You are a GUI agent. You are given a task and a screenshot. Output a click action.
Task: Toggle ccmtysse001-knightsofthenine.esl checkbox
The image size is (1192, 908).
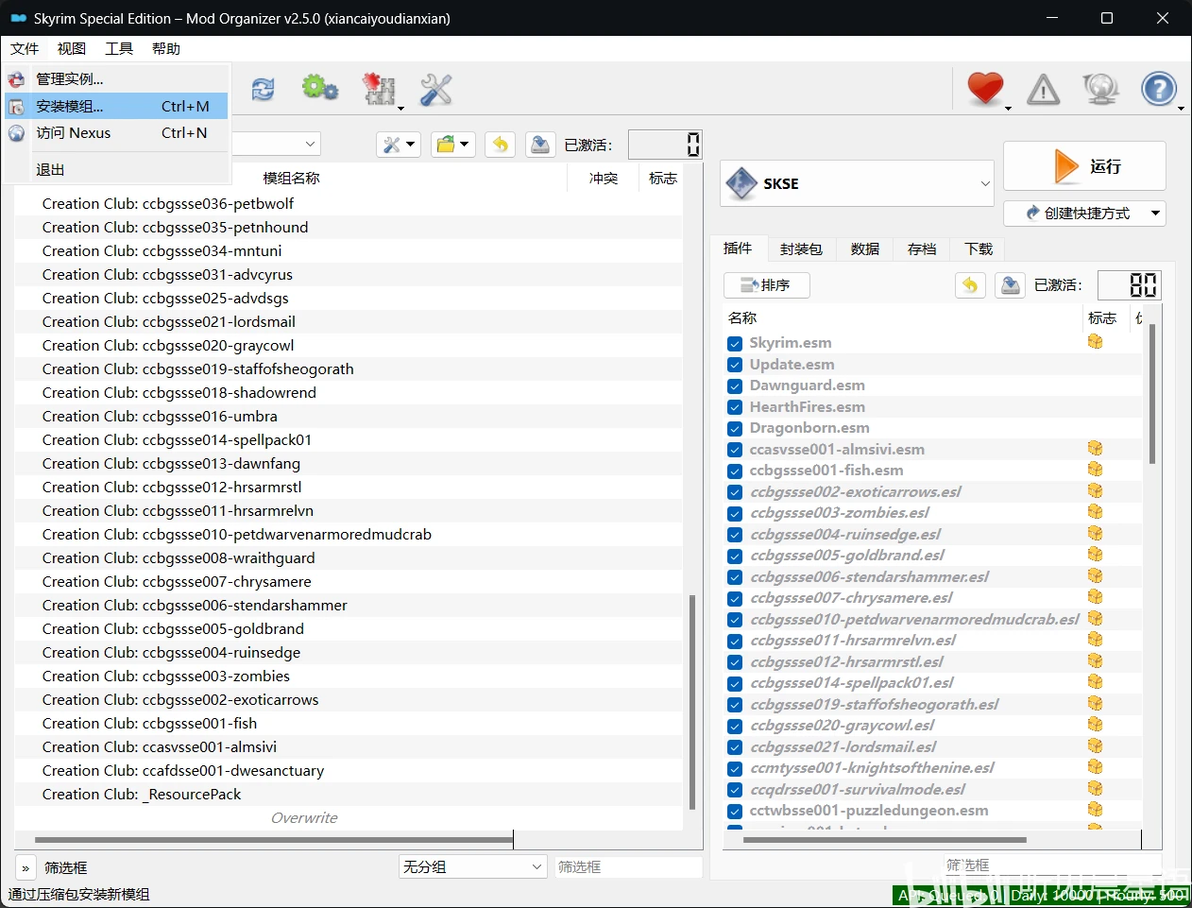tap(734, 769)
